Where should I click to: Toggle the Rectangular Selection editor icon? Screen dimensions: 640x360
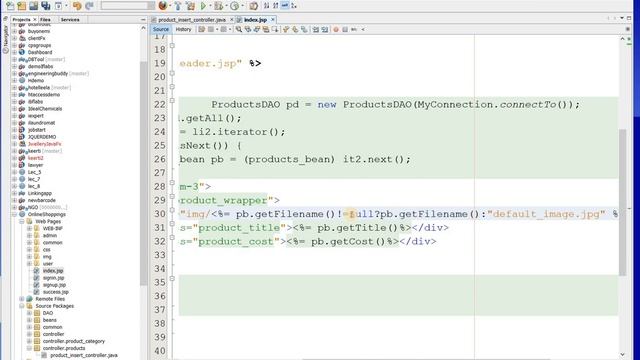275,29
